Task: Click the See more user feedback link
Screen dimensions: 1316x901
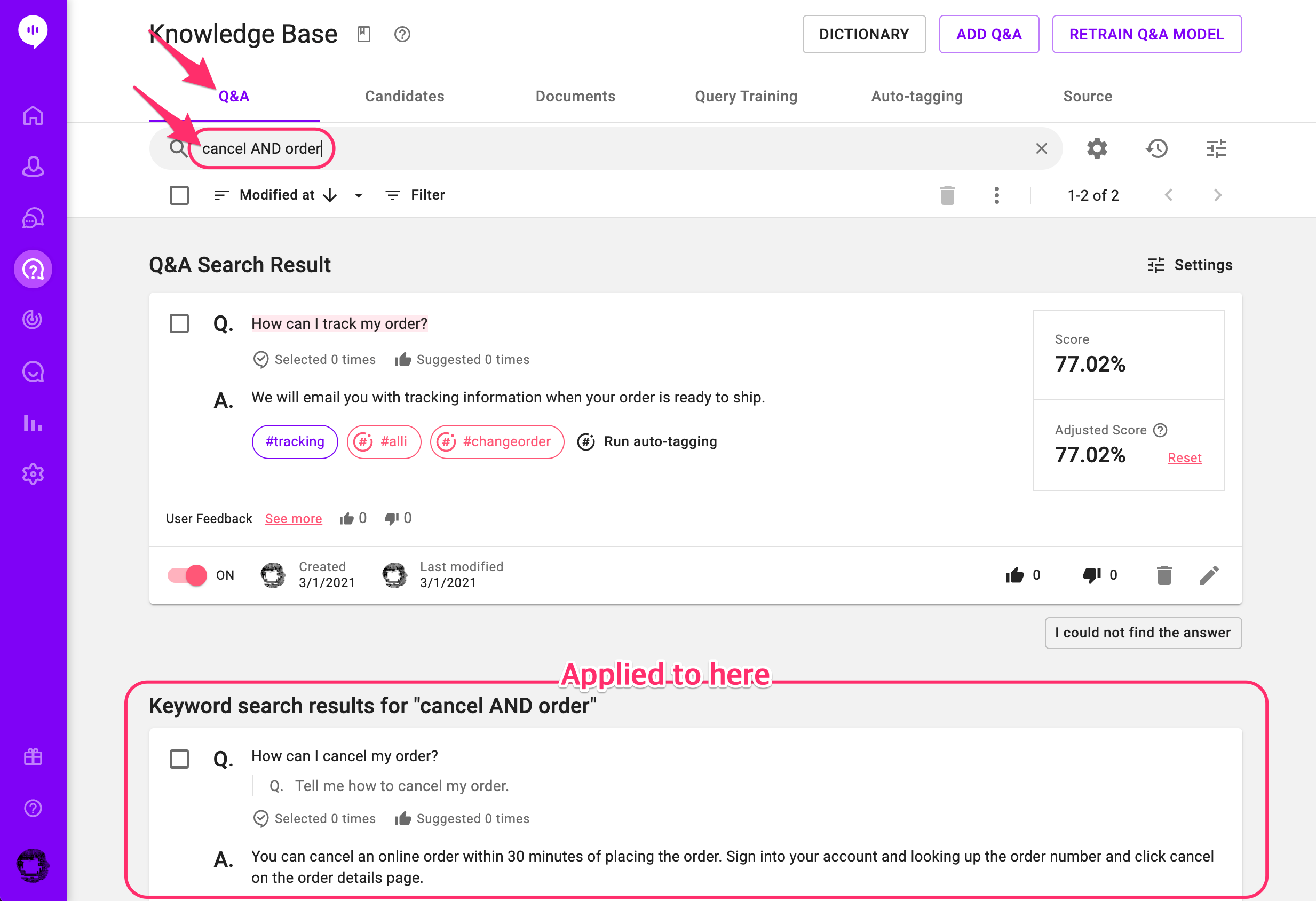Action: click(293, 518)
